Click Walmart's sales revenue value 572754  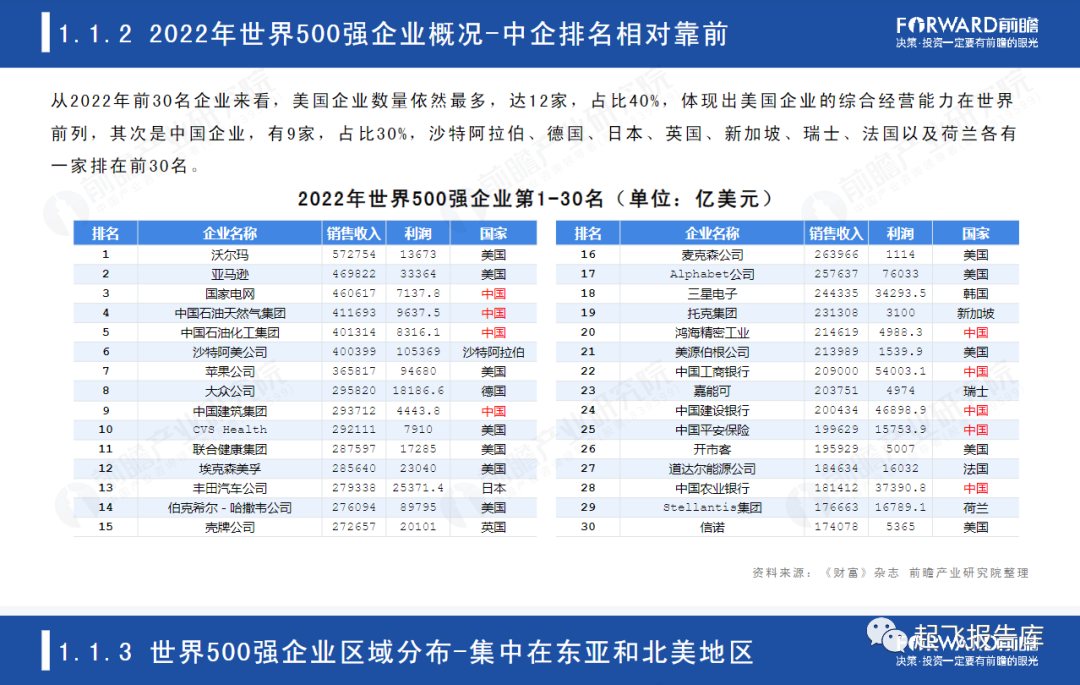pyautogui.click(x=354, y=255)
